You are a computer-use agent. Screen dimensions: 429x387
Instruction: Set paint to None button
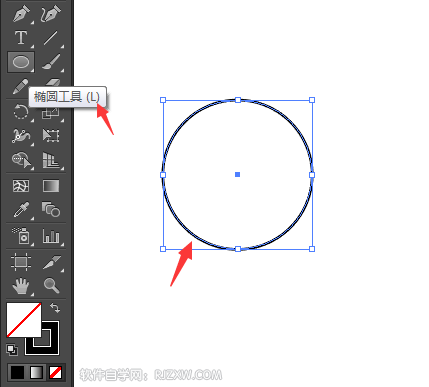click(55, 372)
